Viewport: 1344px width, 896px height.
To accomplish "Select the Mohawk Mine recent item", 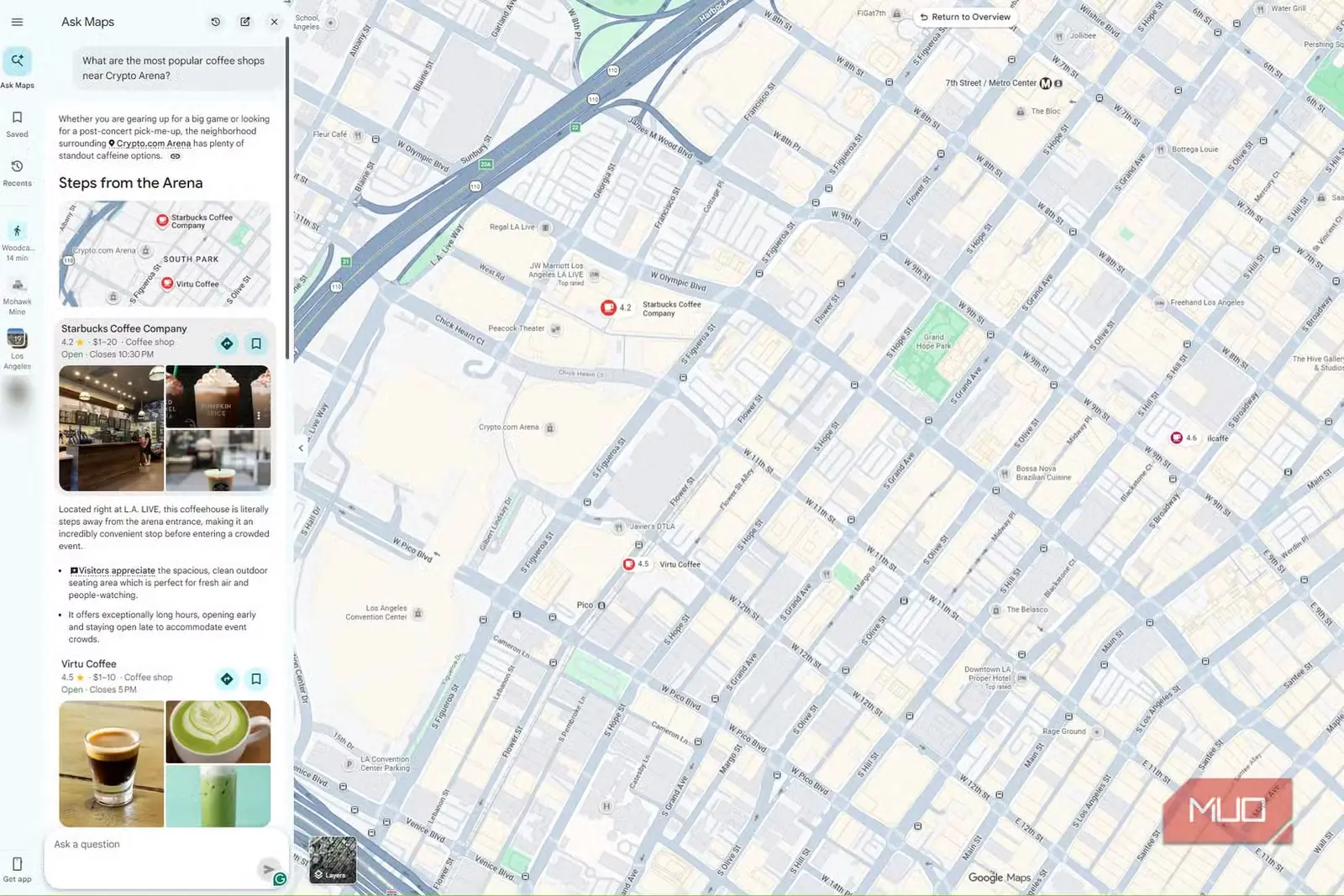I will [x=17, y=296].
